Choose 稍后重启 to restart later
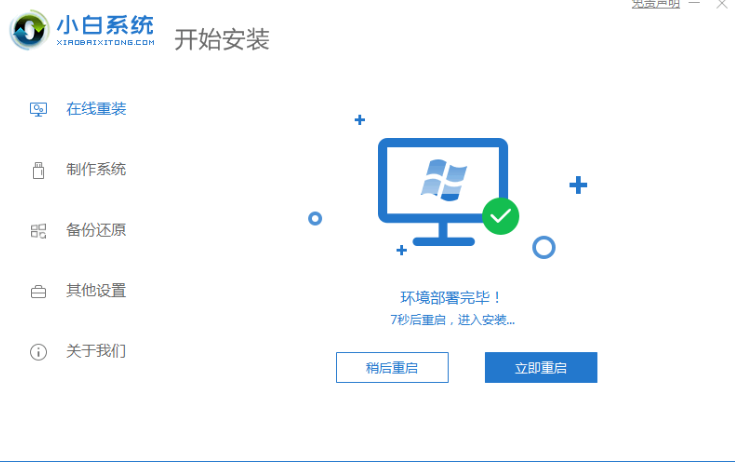Screen dimensions: 750x464 392,367
